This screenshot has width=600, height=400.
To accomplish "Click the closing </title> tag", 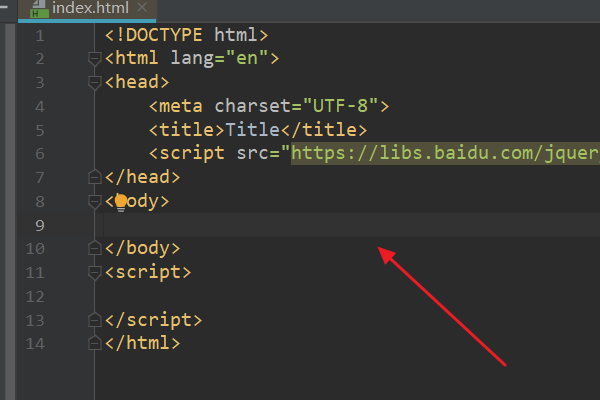I will pyautogui.click(x=324, y=130).
